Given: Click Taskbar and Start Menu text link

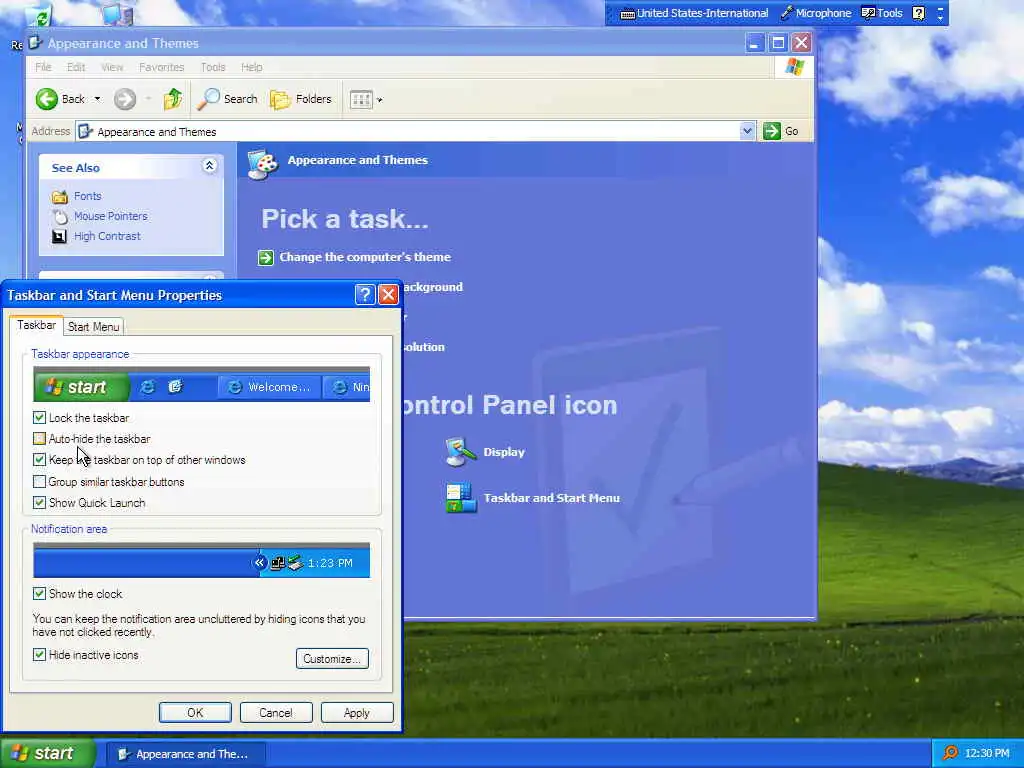Looking at the screenshot, I should [x=551, y=498].
